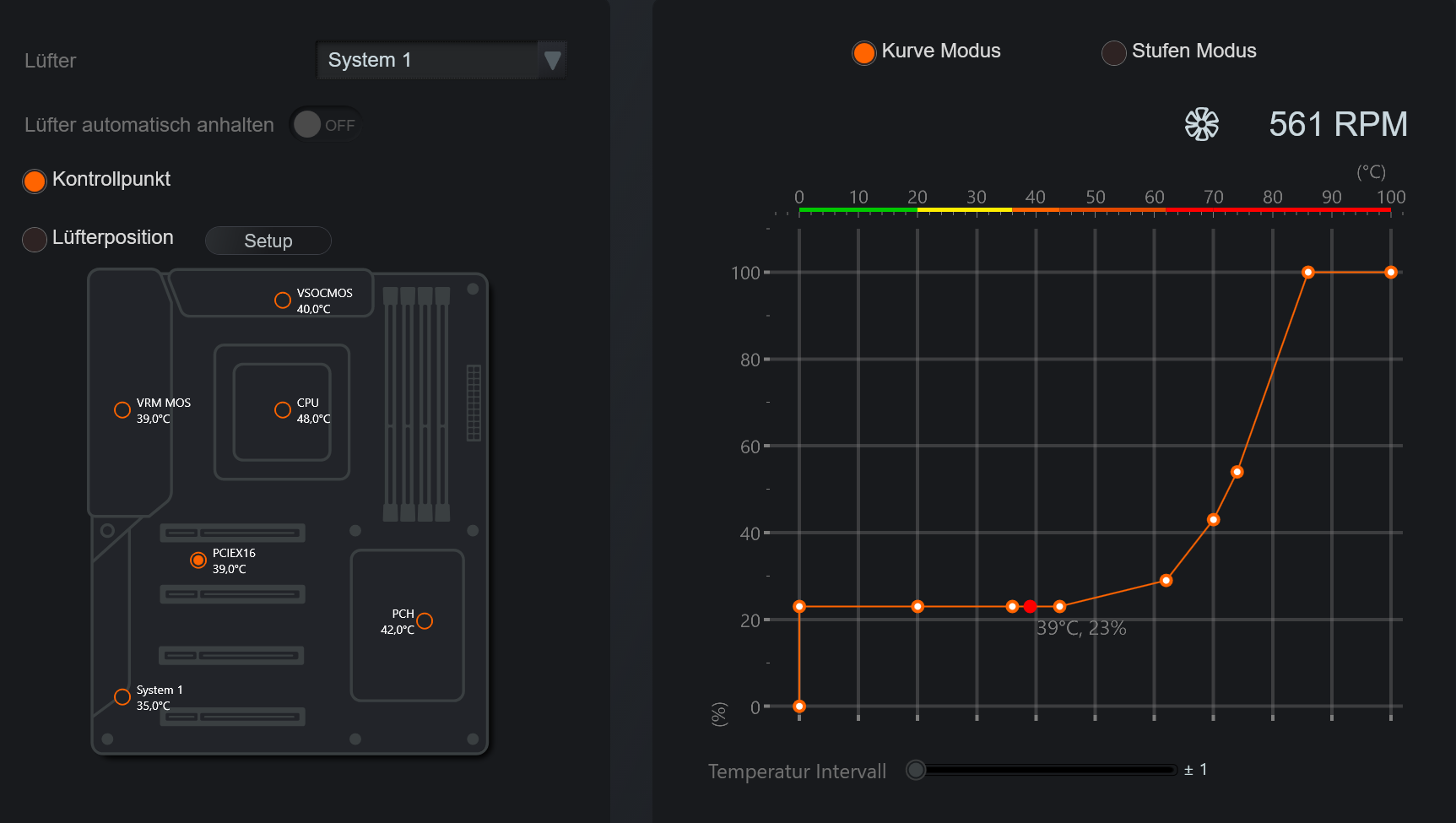Viewport: 1456px width, 823px height.
Task: Click the Temperatur Intervall slider track
Action: tap(1047, 770)
